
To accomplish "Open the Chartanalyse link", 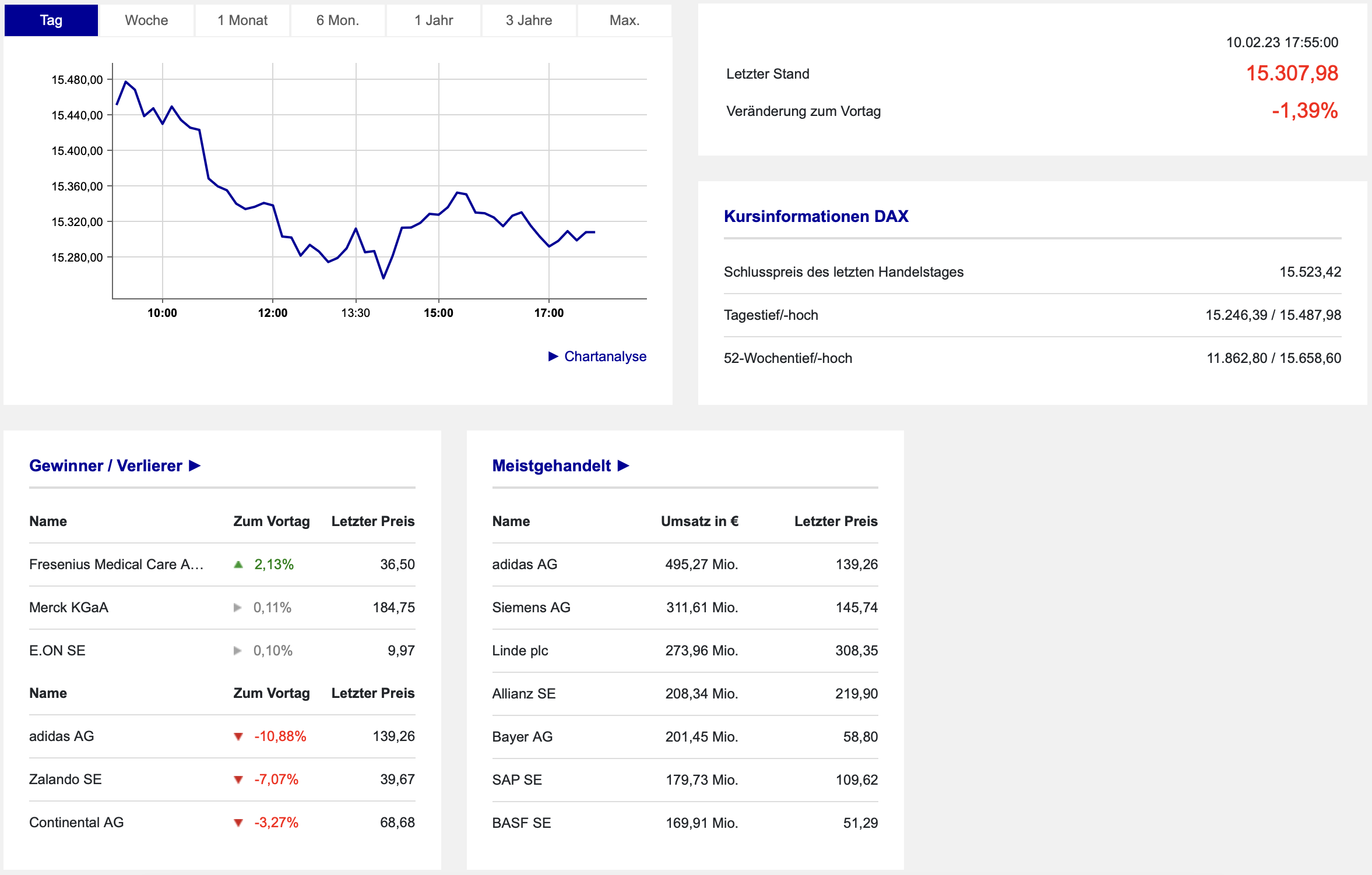I will pos(605,356).
